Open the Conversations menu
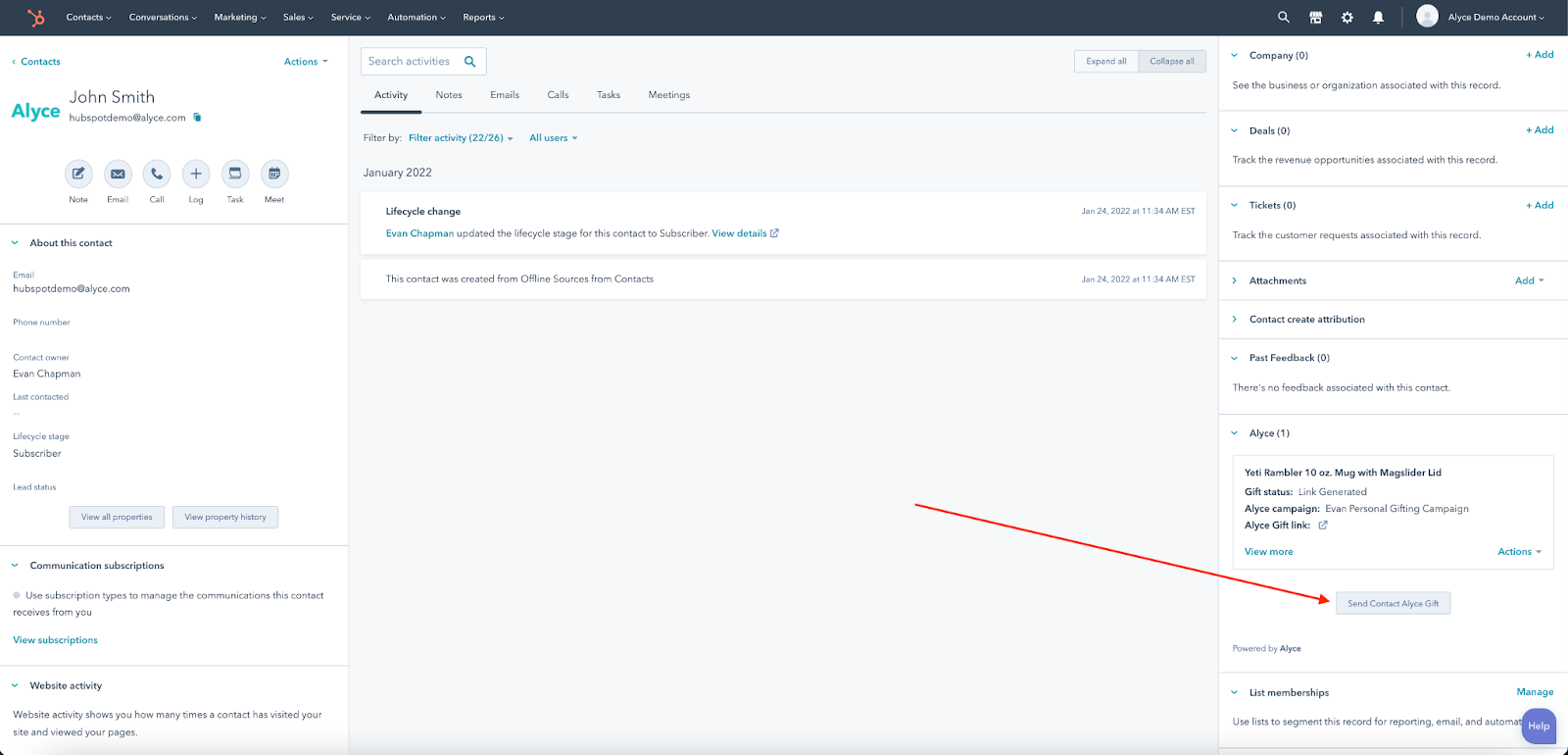Screen dimensions: 1568x755 click(x=163, y=18)
